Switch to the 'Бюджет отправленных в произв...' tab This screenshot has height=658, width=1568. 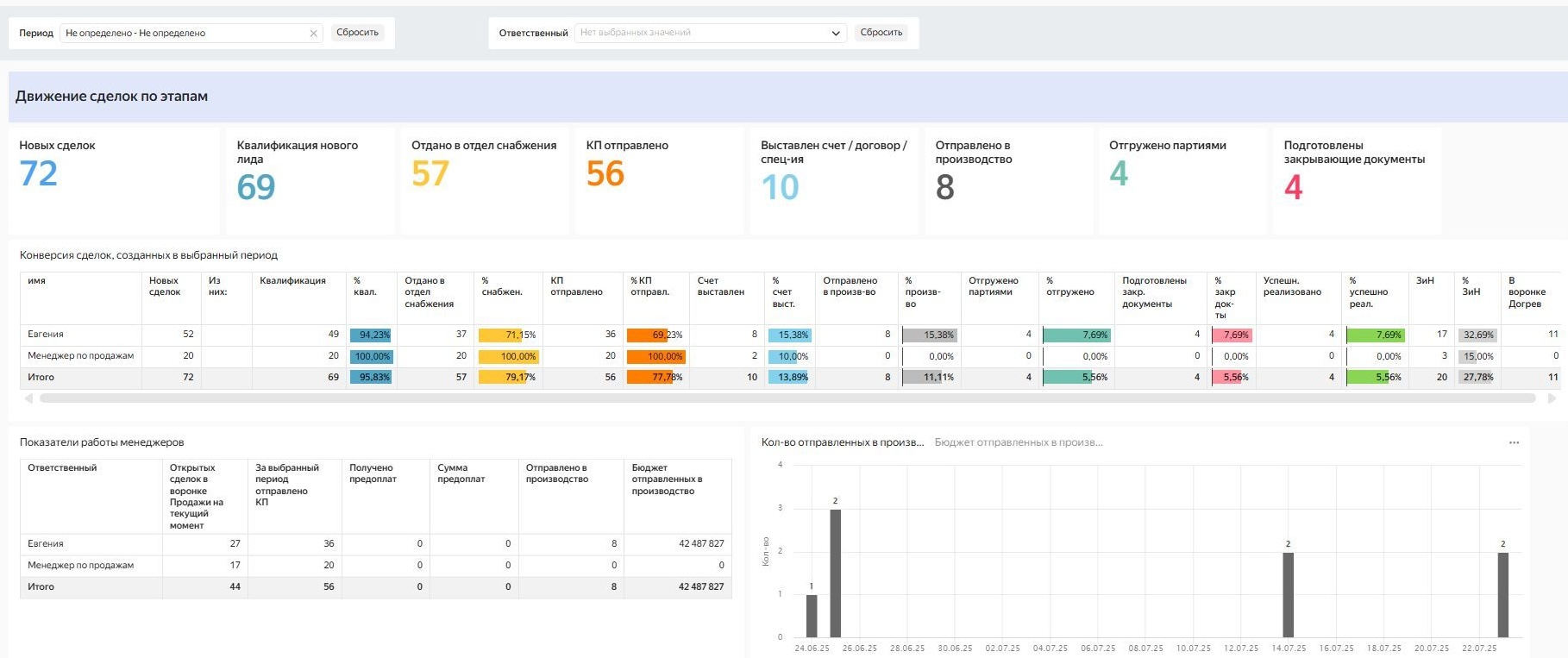click(x=1018, y=442)
